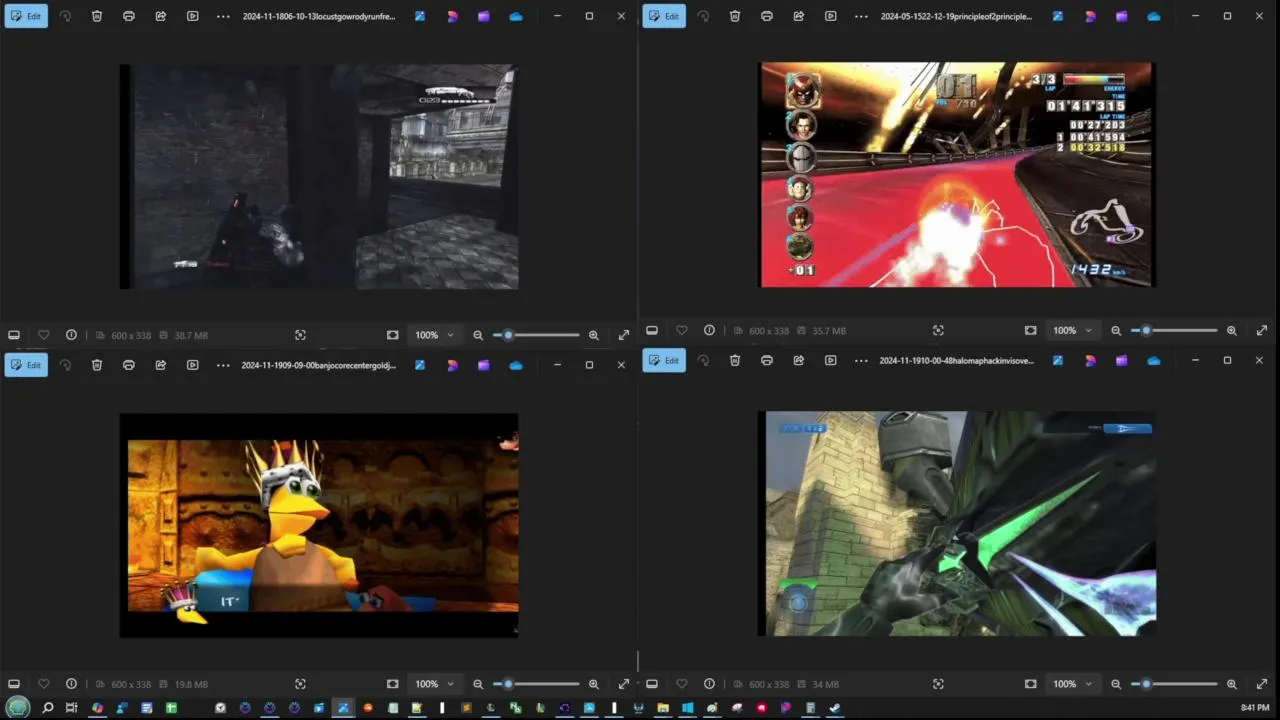Zoom out on the principleof2 image

coord(1116,330)
